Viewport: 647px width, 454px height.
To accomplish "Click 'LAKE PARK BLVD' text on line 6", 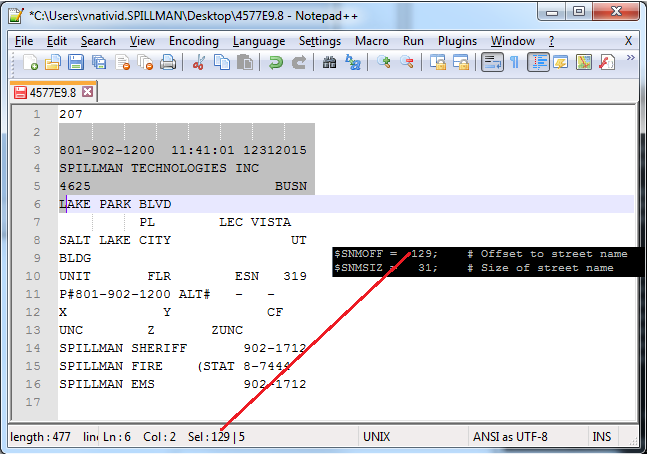I will pyautogui.click(x=115, y=204).
